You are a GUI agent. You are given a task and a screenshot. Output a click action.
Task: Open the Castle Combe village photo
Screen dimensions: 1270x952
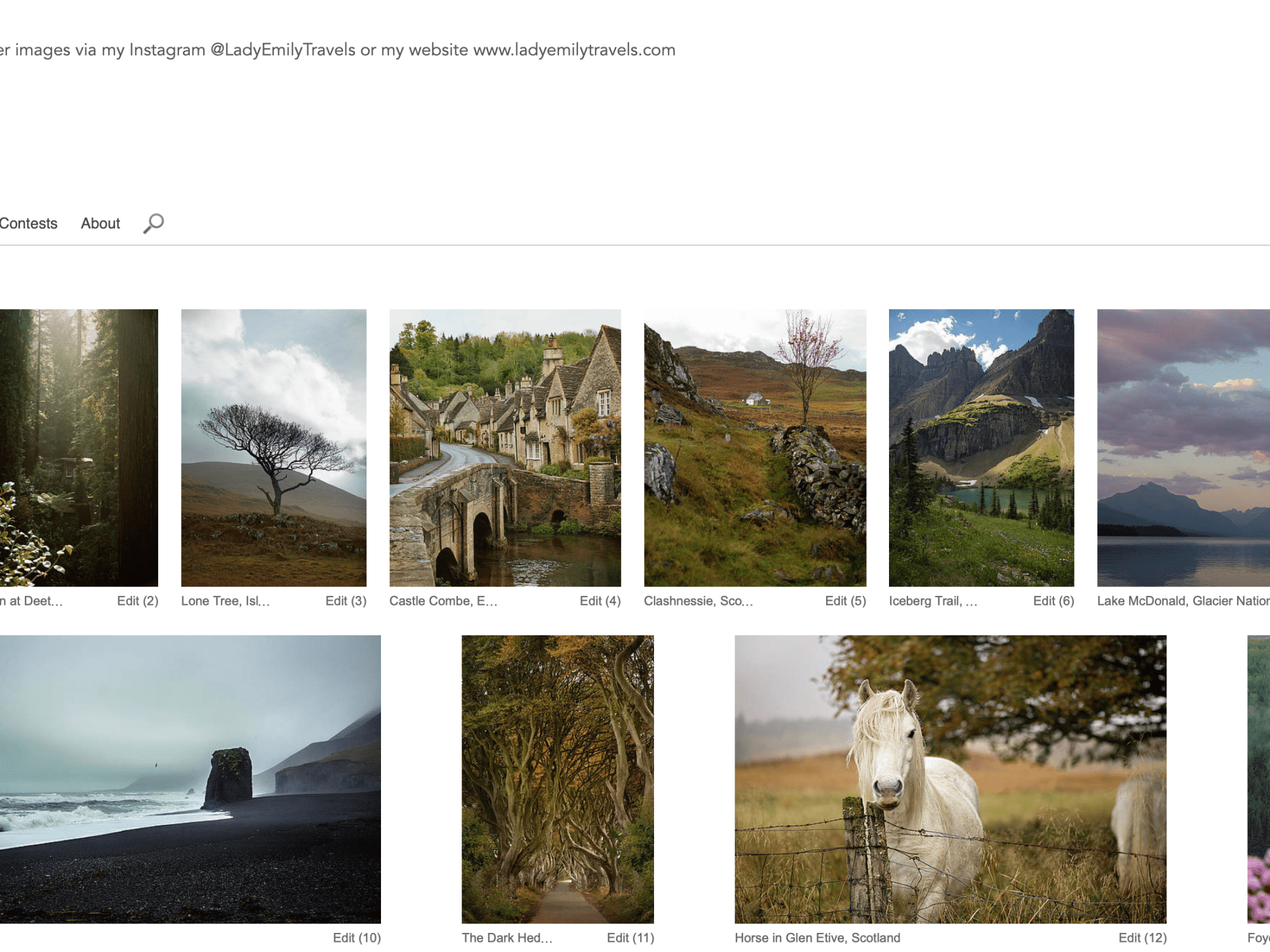(x=505, y=447)
